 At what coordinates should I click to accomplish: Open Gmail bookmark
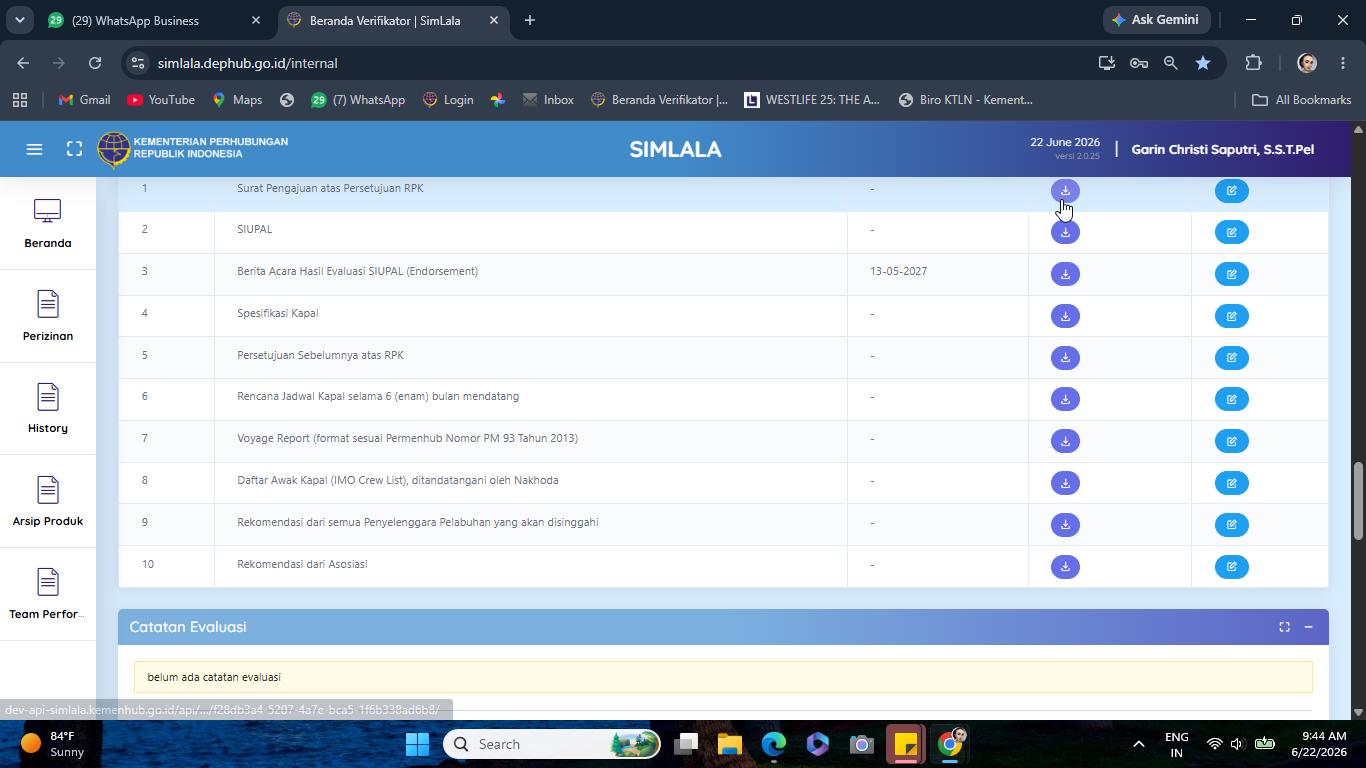pos(84,100)
